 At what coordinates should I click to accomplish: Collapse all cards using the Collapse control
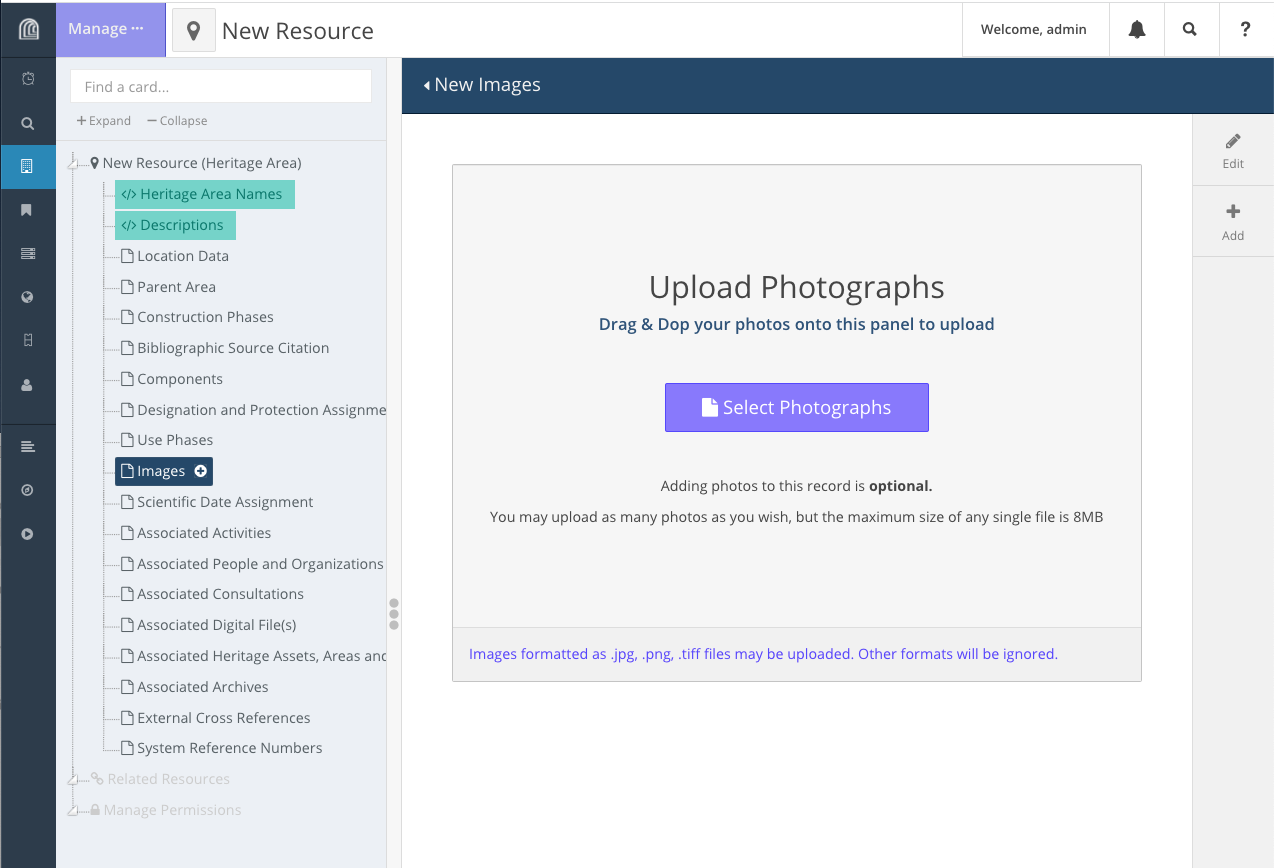coord(177,120)
